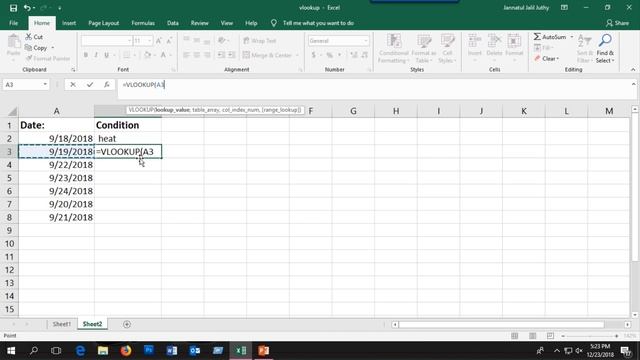
Task: Toggle Underline formatting
Action: click(x=107, y=55)
